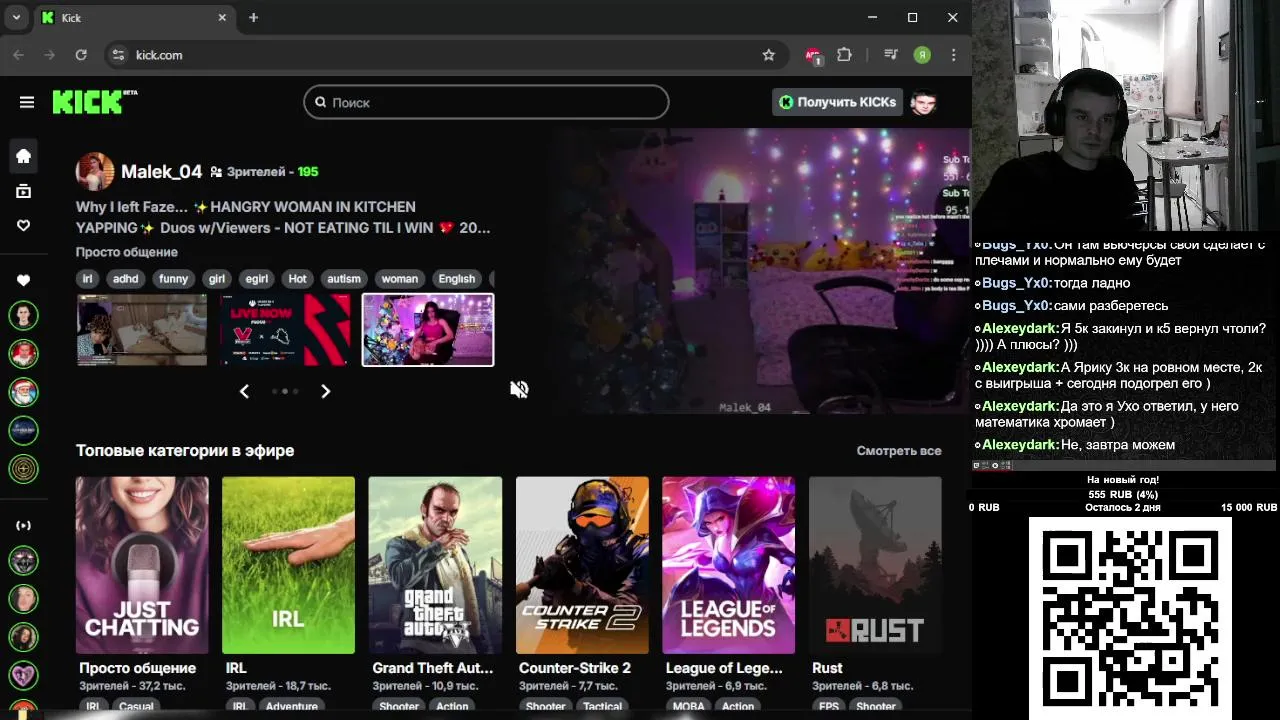Open the media control toolbar icon
The width and height of the screenshot is (1280, 720).
click(890, 55)
